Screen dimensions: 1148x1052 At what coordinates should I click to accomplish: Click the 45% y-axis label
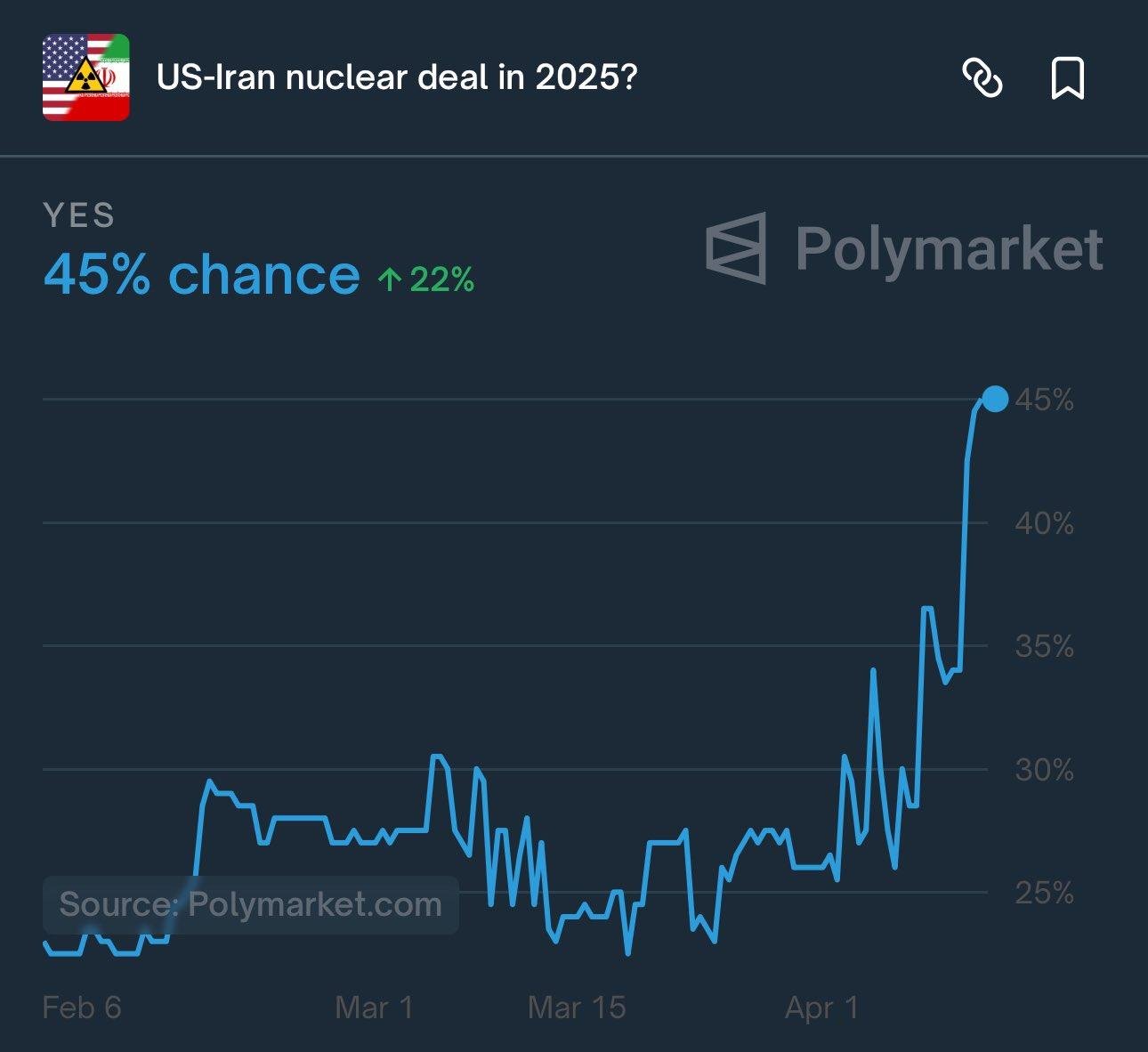pos(1044,401)
